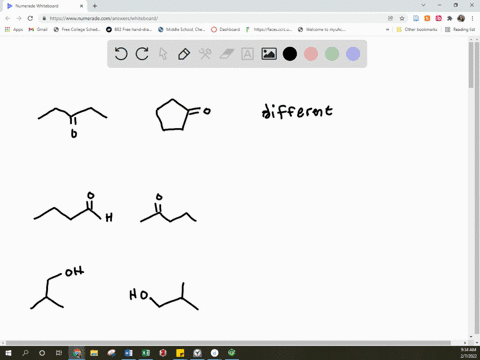480x360 pixels.
Task: Select the pen drawing tool
Action: (x=184, y=54)
